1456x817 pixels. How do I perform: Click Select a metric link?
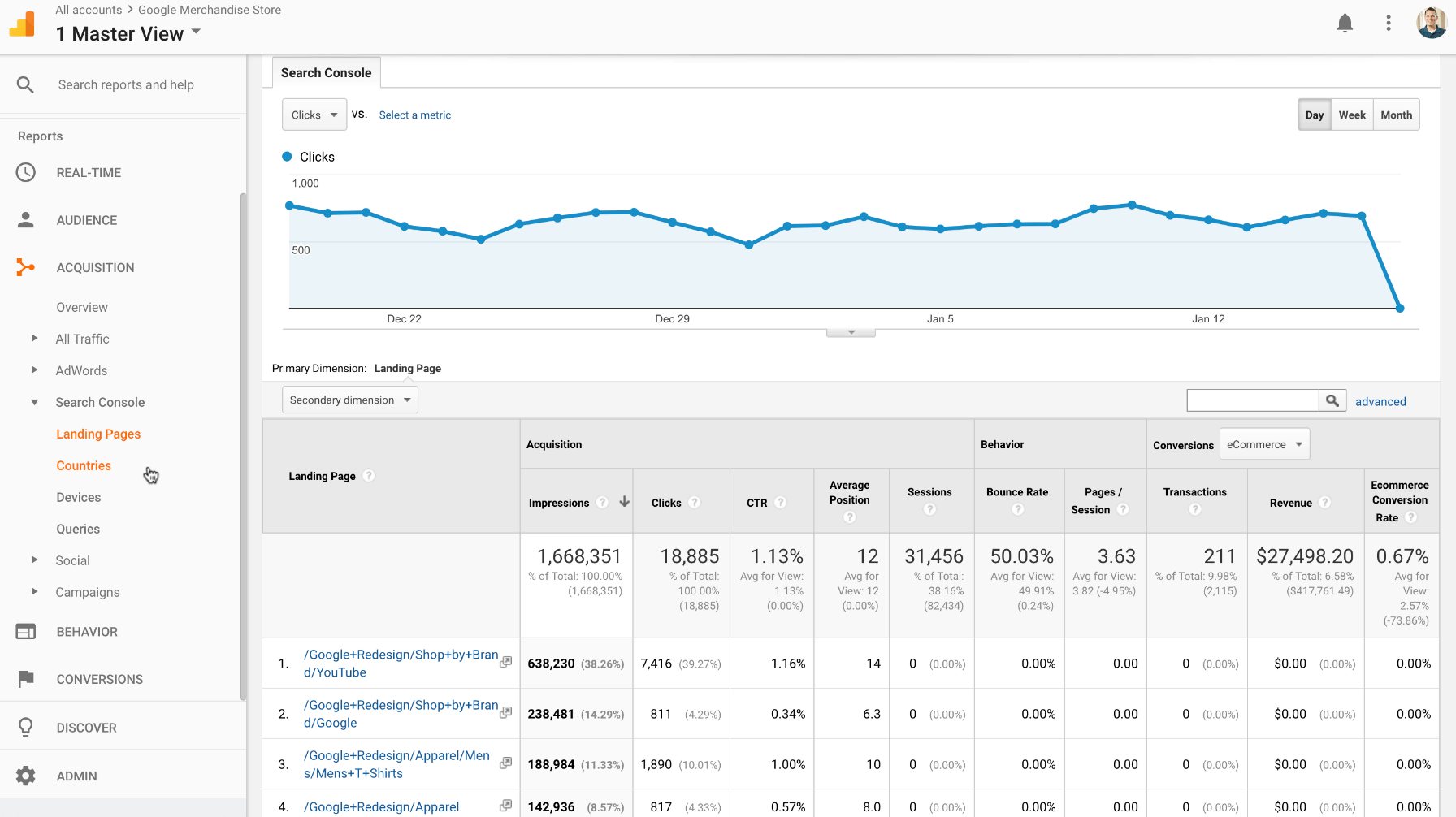[414, 115]
